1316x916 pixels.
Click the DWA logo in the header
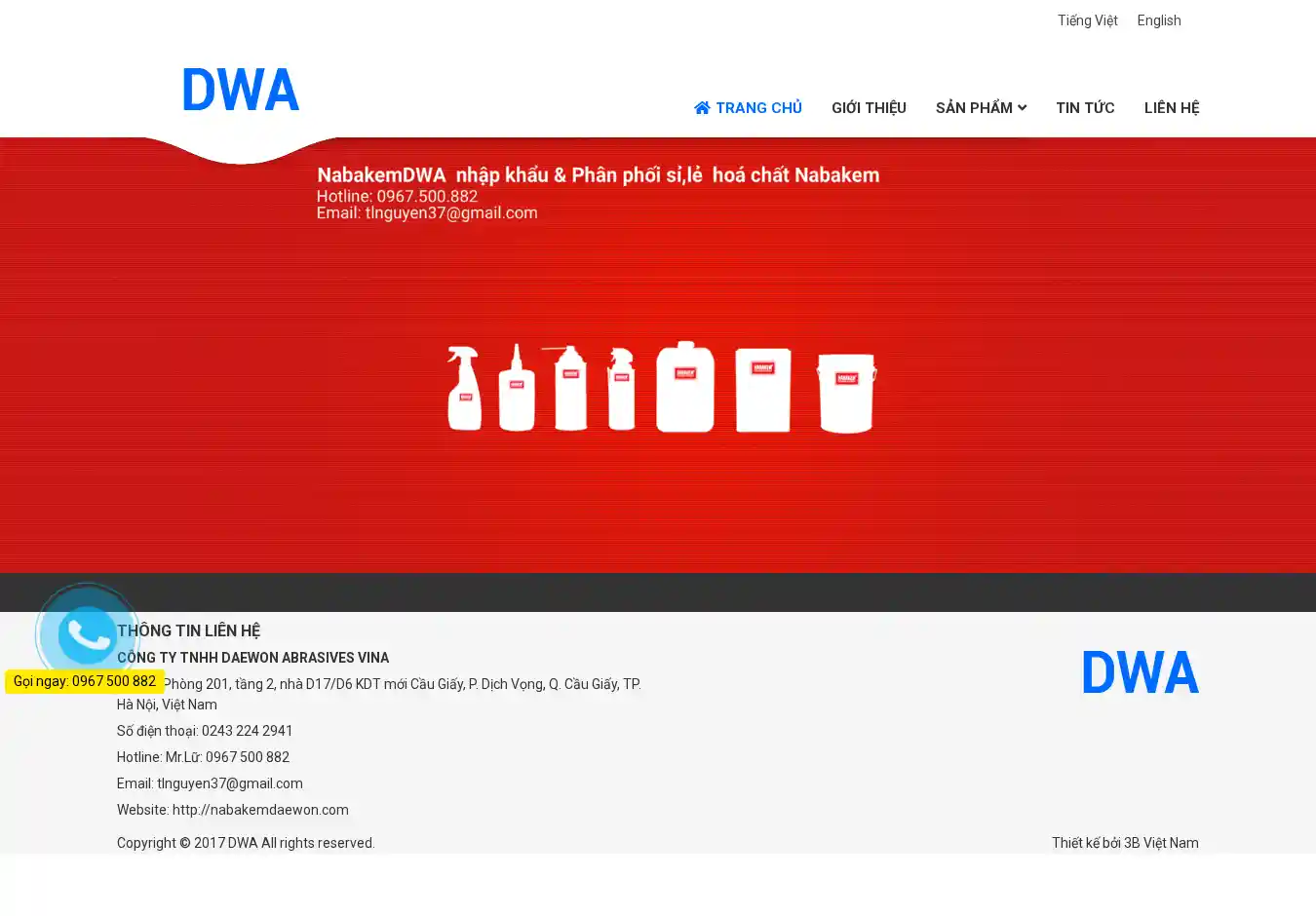[241, 90]
